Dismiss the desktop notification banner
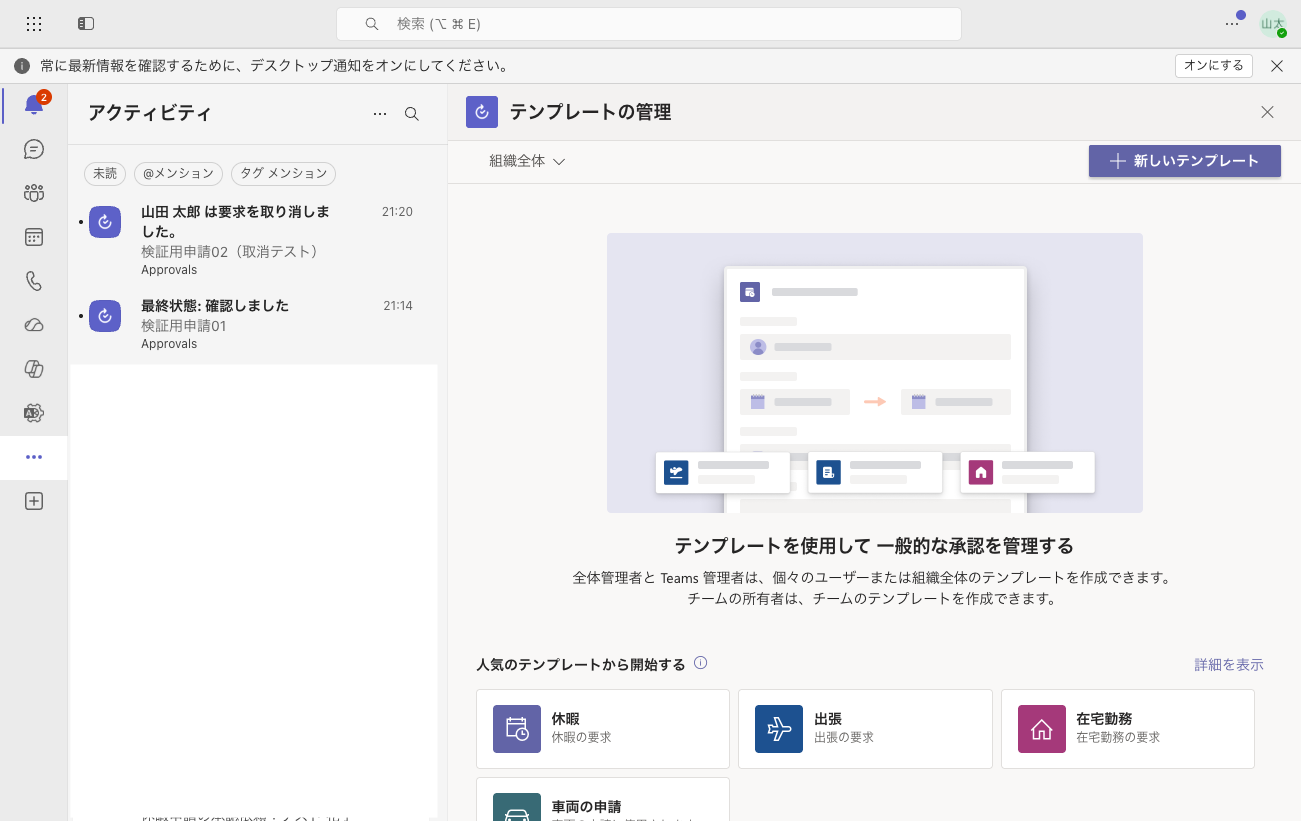Viewport: 1301px width, 821px height. click(x=1277, y=66)
